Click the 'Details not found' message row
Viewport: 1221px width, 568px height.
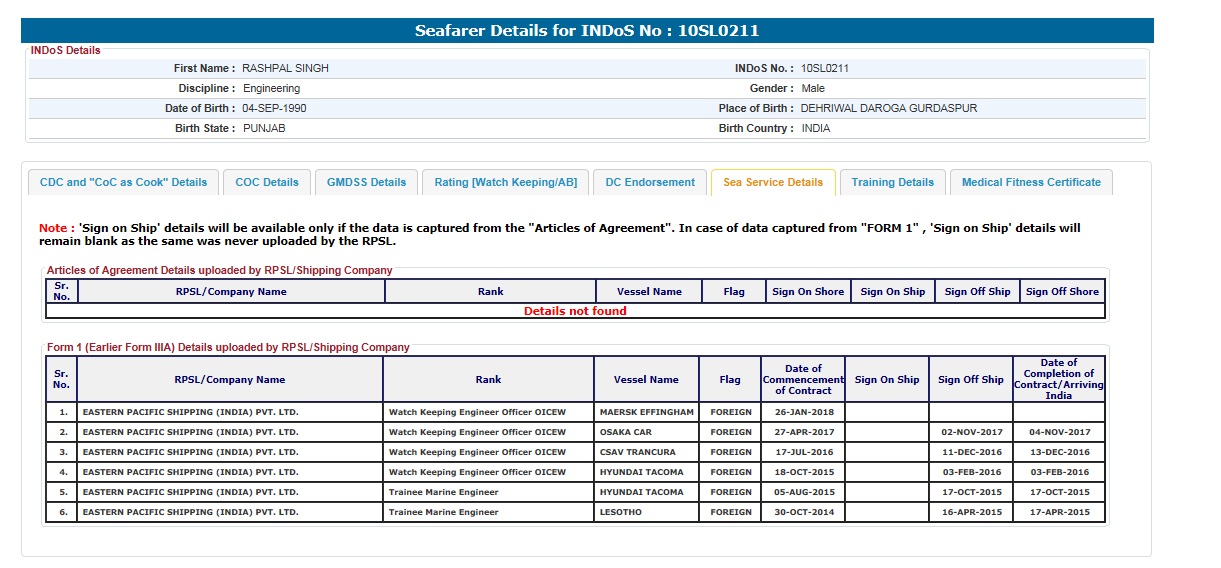(575, 311)
